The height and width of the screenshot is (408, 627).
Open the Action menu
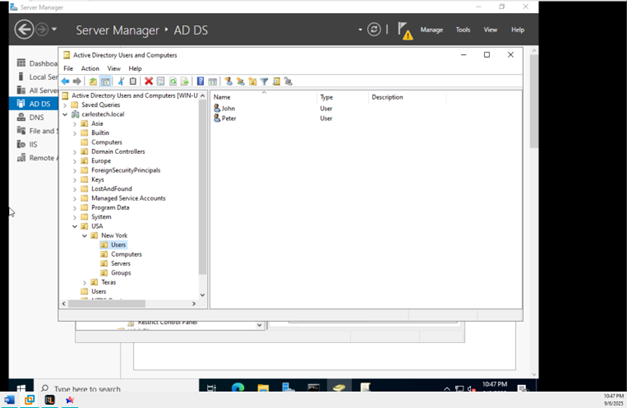pyautogui.click(x=90, y=68)
